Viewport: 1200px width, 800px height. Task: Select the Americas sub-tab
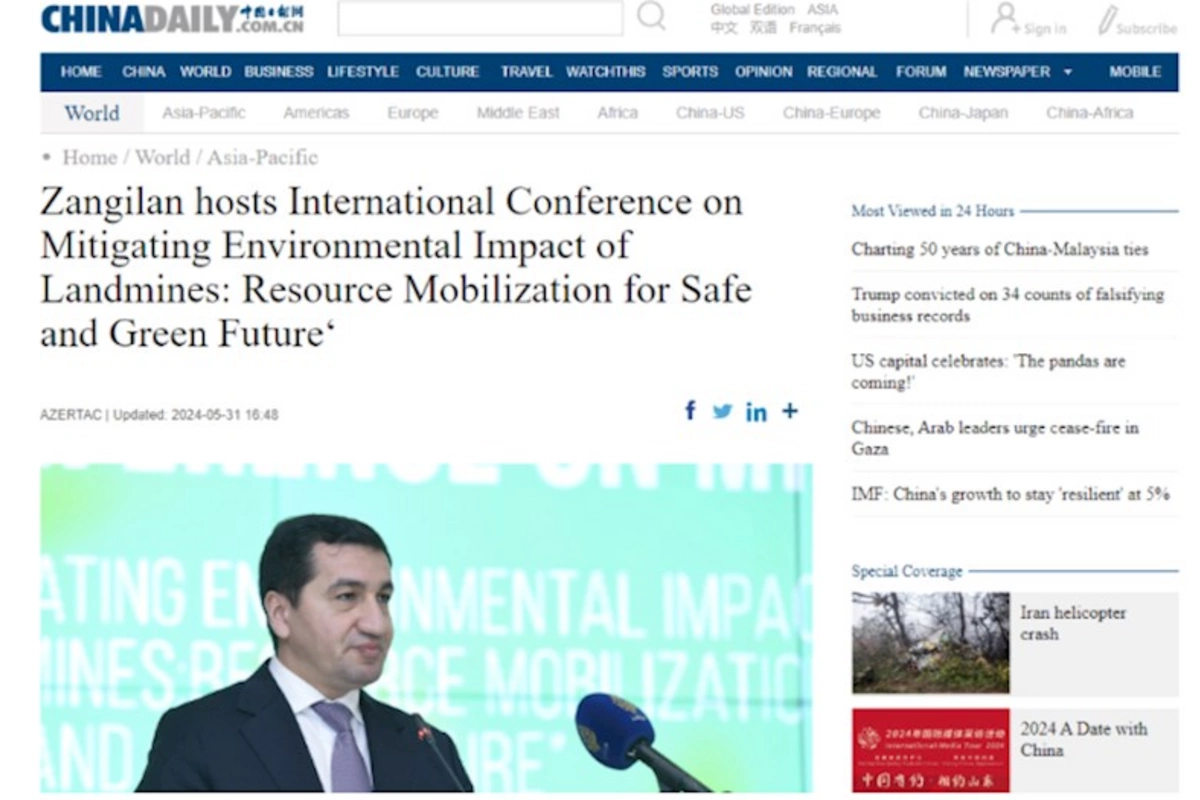(316, 113)
